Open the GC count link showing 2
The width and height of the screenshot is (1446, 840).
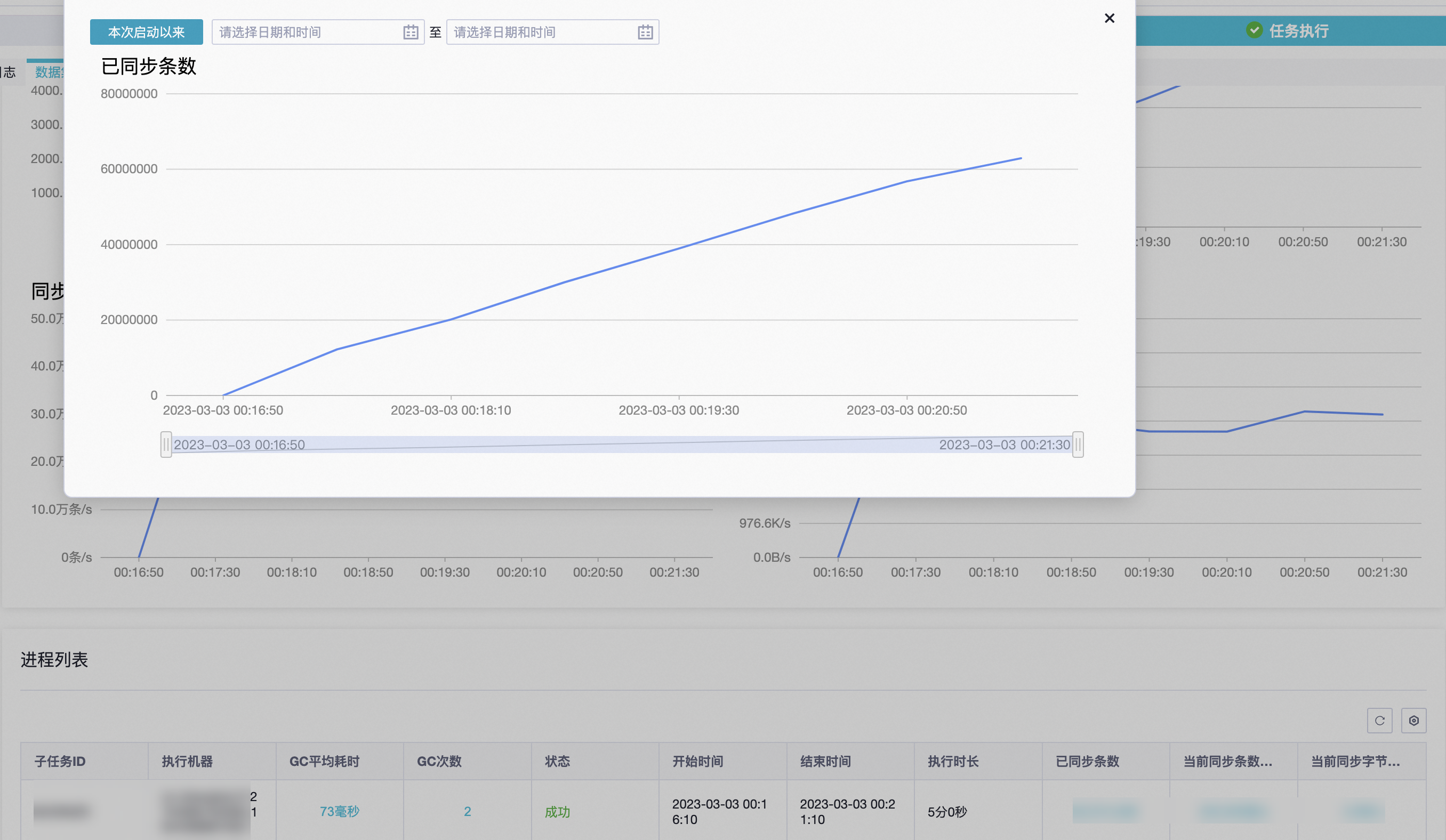point(467,811)
